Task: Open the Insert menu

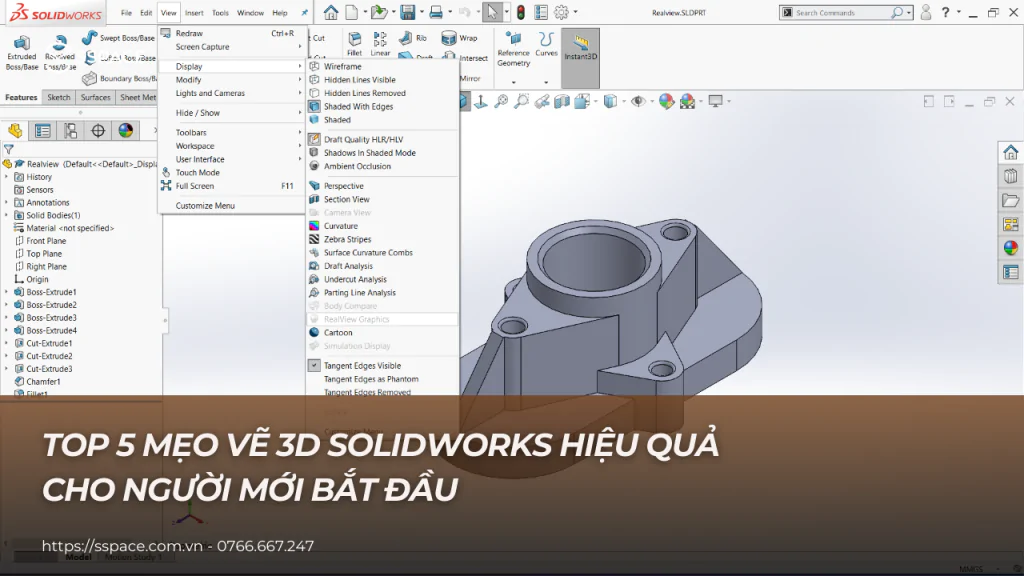Action: click(194, 12)
